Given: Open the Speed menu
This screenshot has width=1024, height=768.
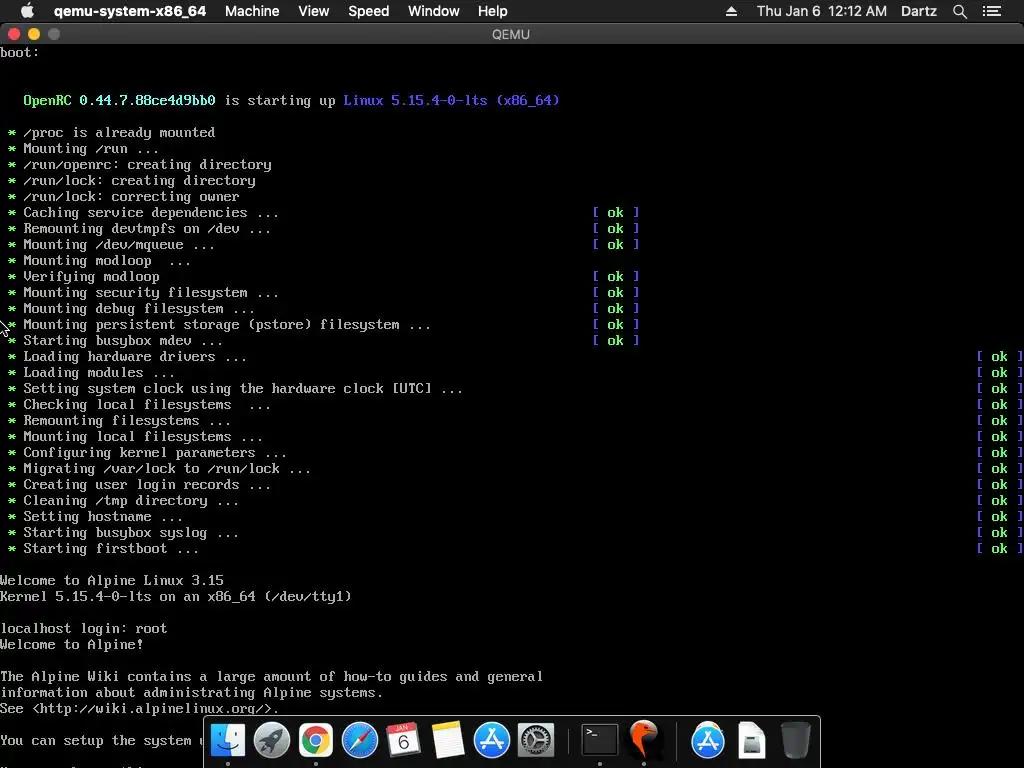Looking at the screenshot, I should point(368,11).
